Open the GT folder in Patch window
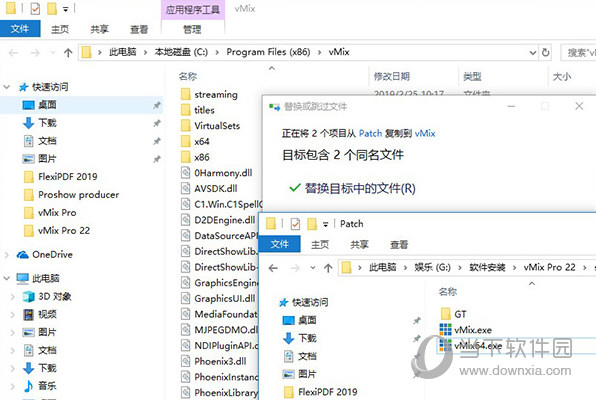 460,314
